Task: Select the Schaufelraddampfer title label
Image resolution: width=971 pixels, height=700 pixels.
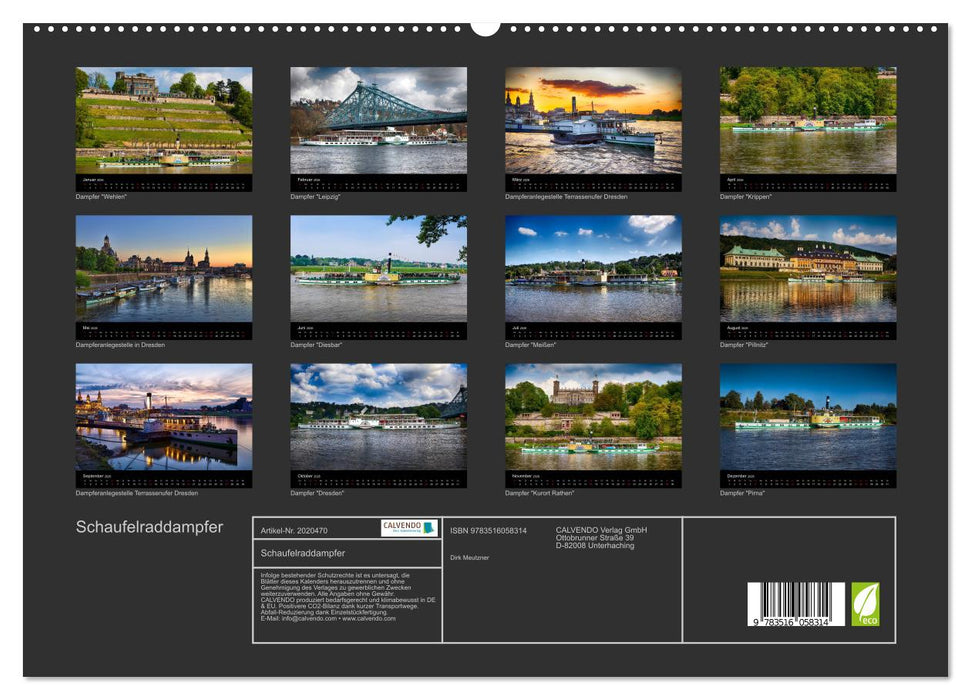Action: [150, 525]
